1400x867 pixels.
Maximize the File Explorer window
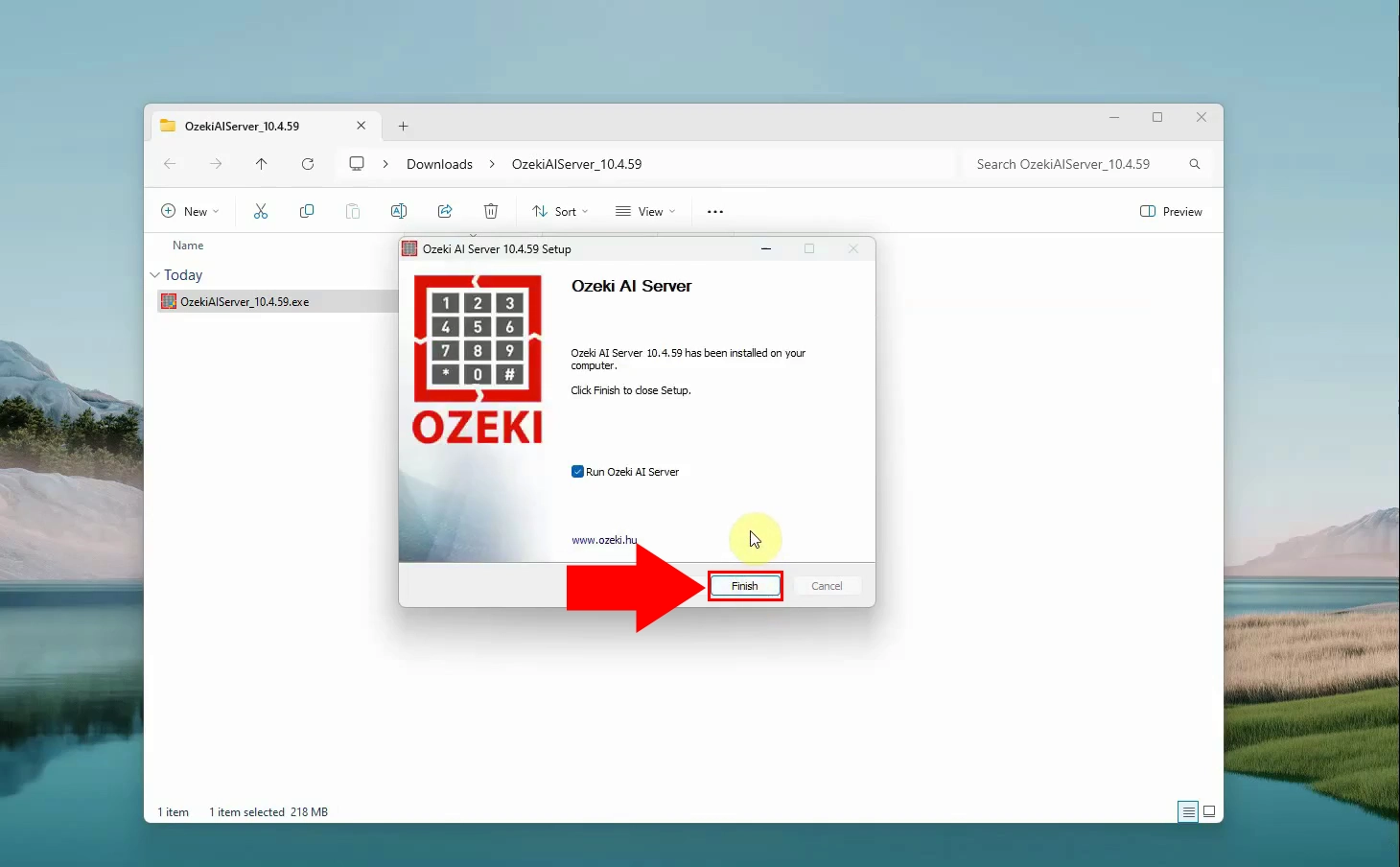click(1157, 117)
